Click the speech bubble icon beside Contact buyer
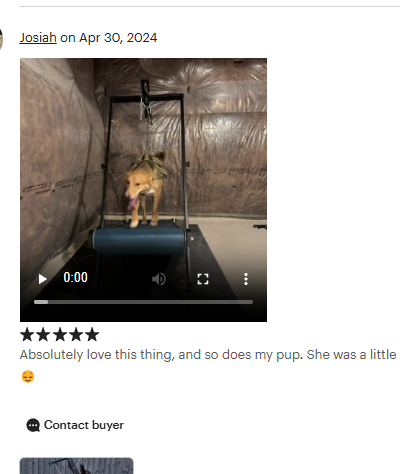This screenshot has height=474, width=400. (33, 425)
